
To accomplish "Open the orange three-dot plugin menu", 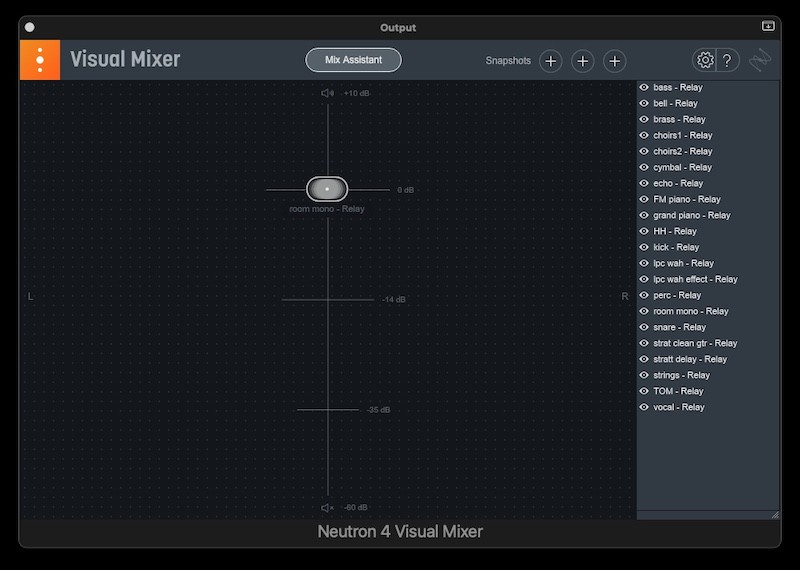I will (x=40, y=60).
